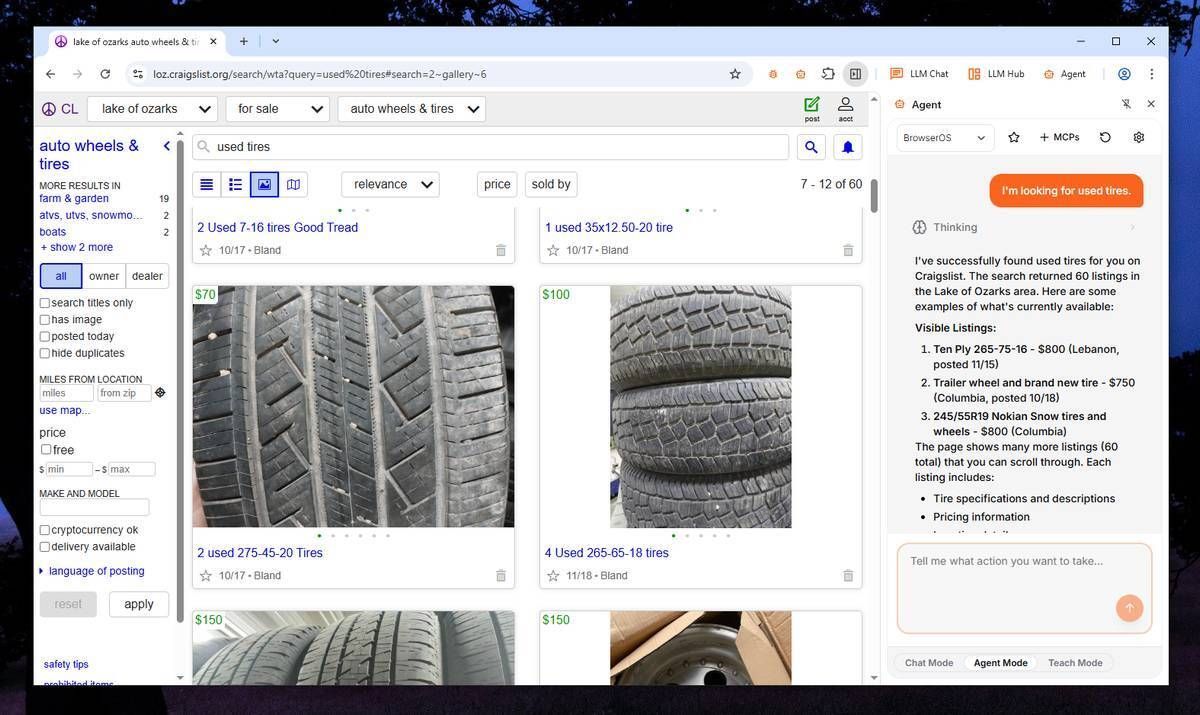Favorite the BrowserOS provider star icon

(1014, 137)
